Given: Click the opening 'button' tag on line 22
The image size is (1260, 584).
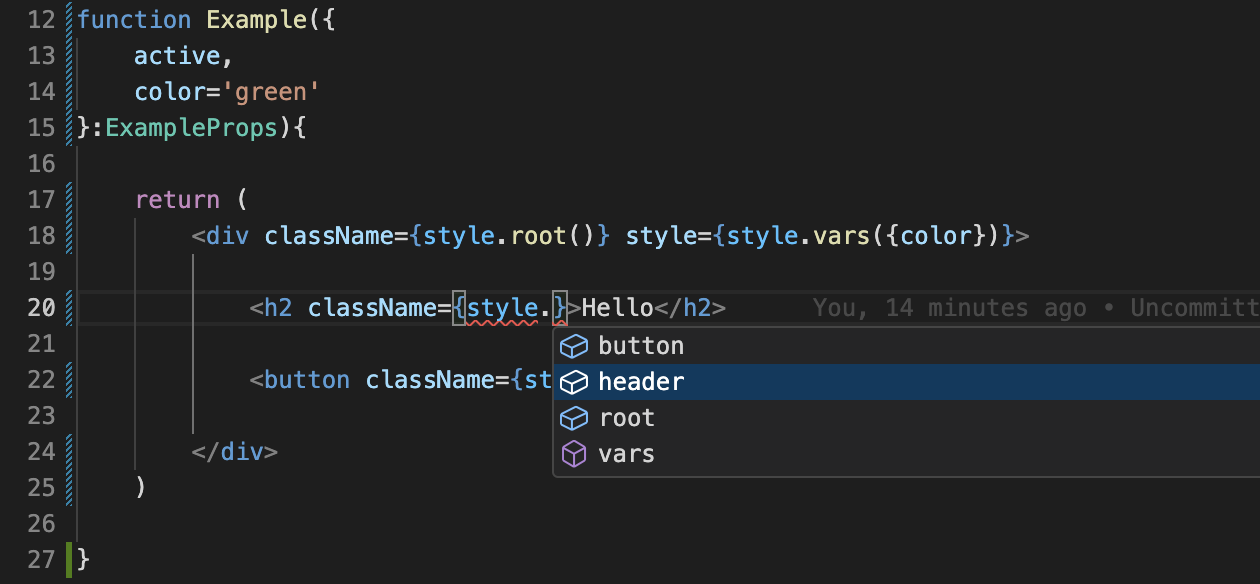Looking at the screenshot, I should click(307, 380).
